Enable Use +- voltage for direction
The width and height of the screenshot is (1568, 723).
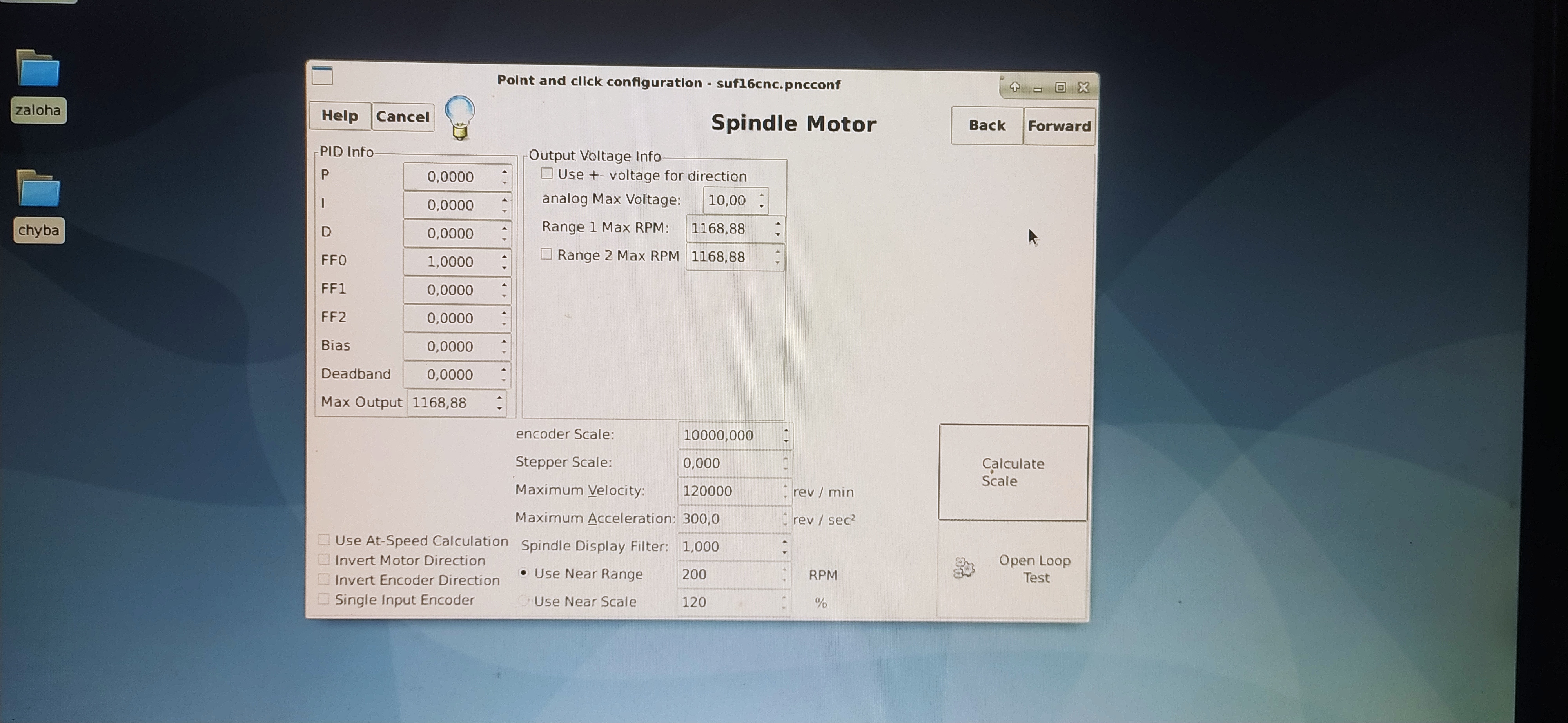(x=546, y=174)
